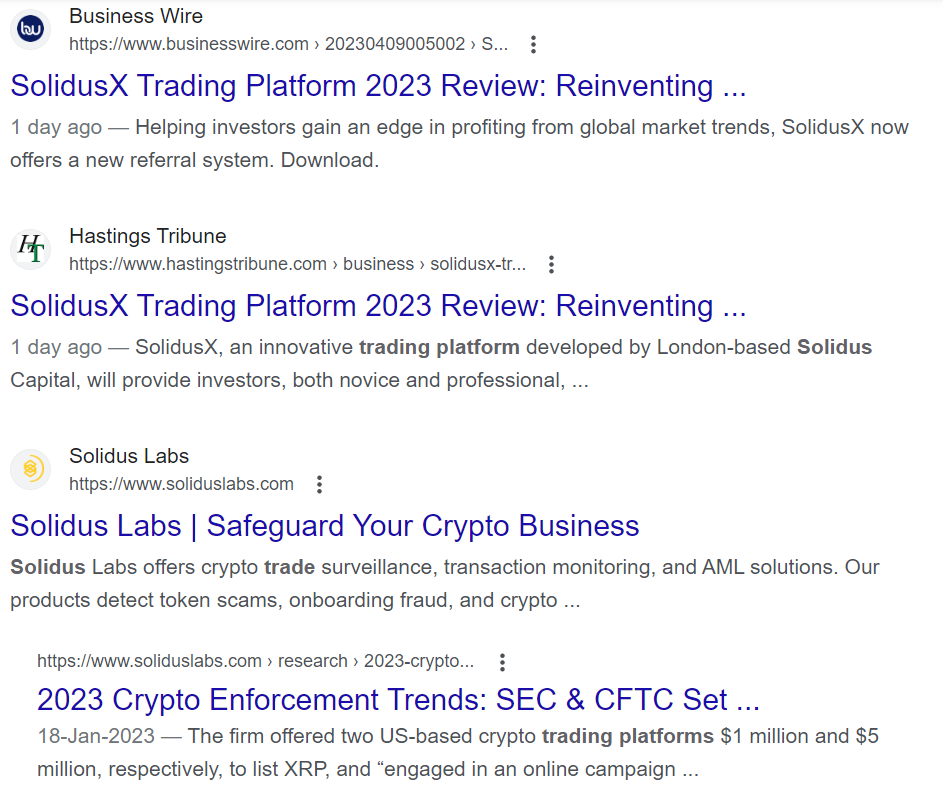Viewport: 943px width, 791px height.
Task: Click the Business Wire favicon
Action: tap(31, 29)
